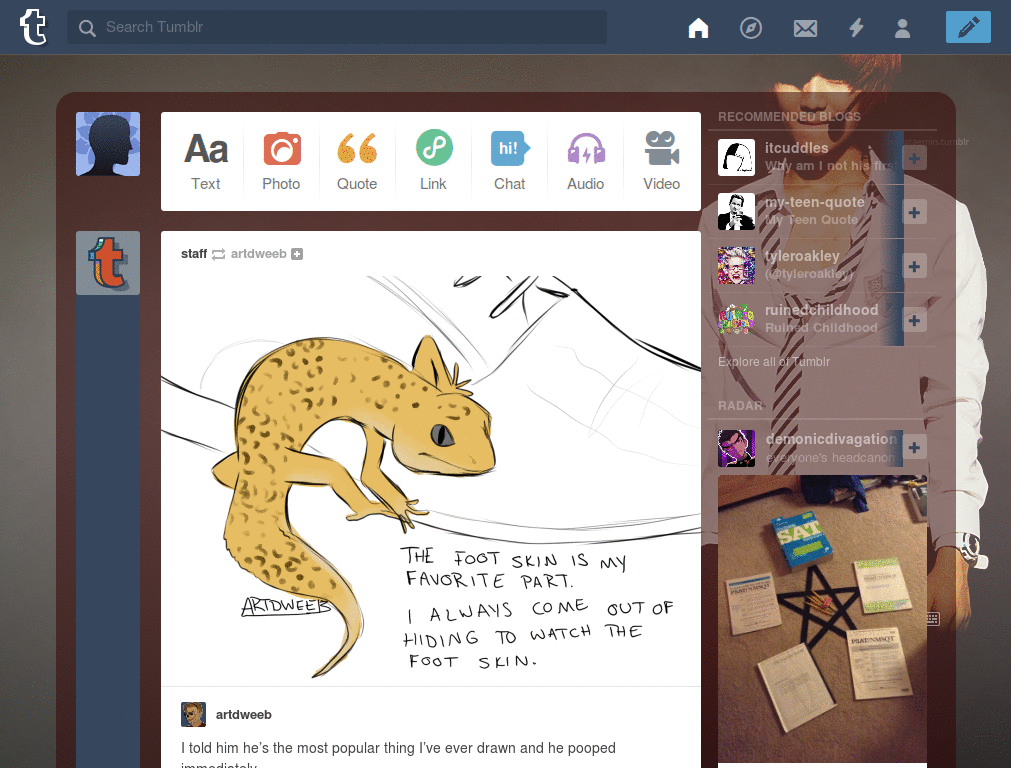Create a new Chat post
Screen dimensions: 1024x768
click(x=509, y=161)
